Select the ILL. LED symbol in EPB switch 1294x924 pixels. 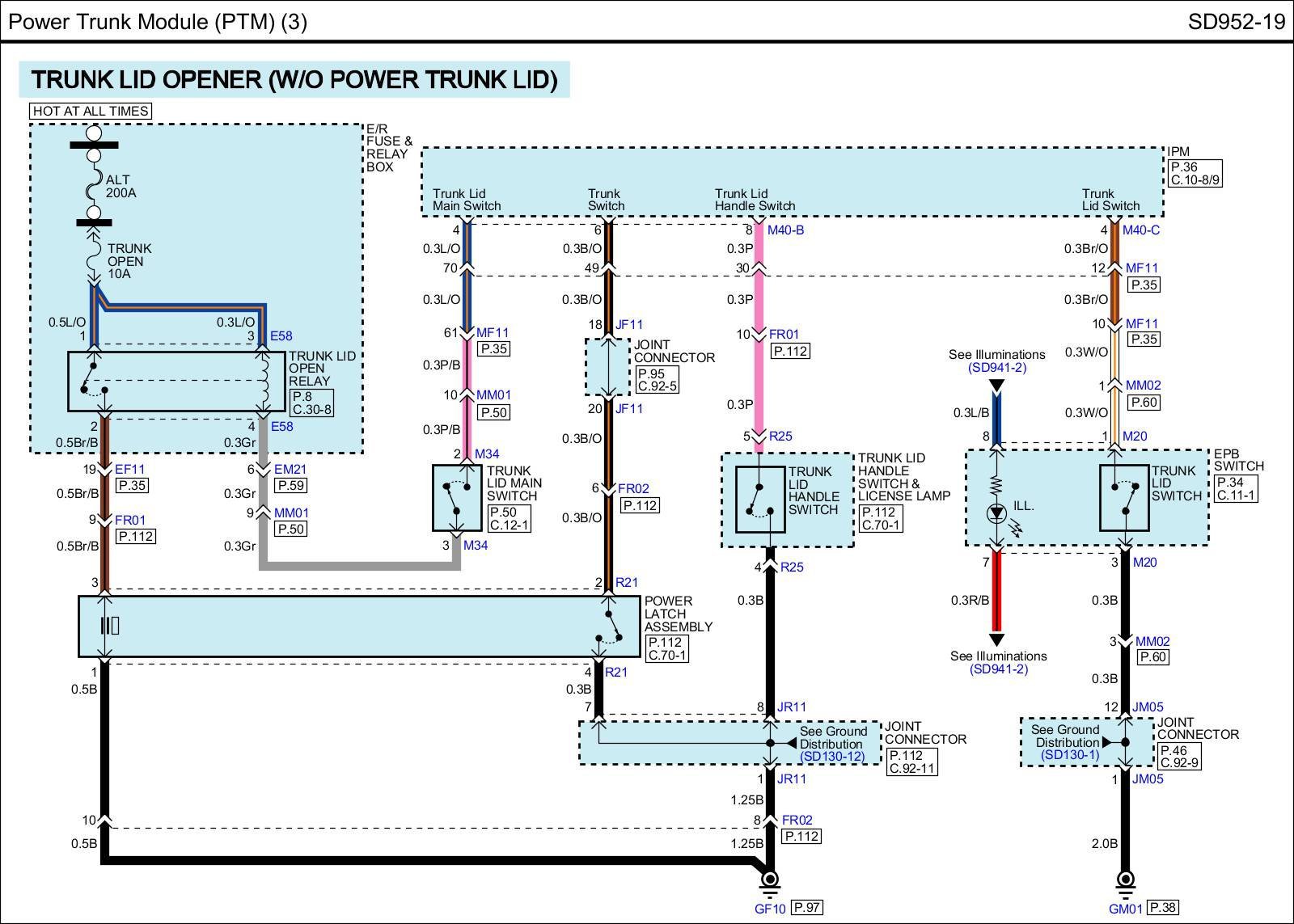(x=996, y=512)
